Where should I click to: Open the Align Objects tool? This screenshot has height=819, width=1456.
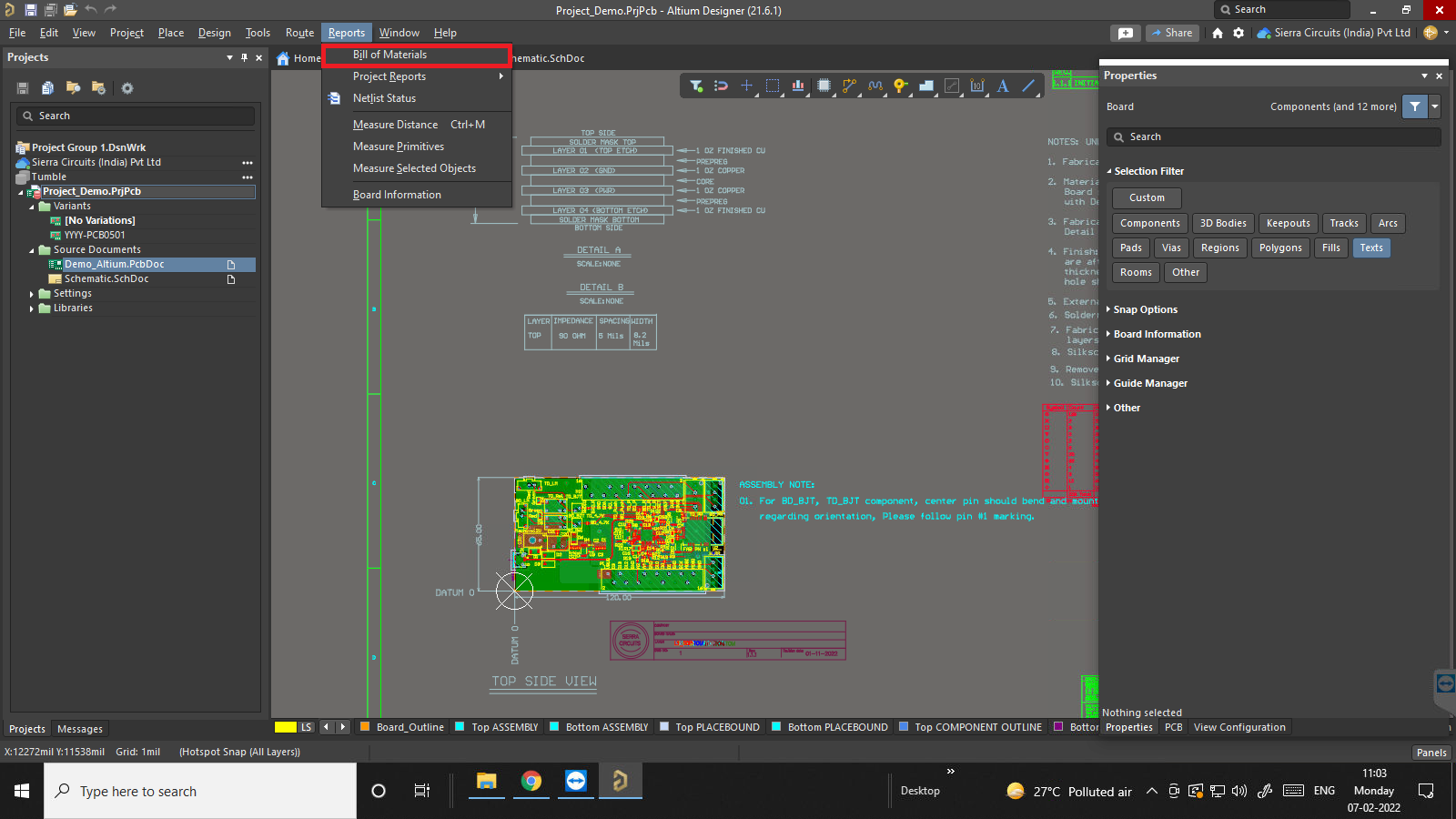798,86
